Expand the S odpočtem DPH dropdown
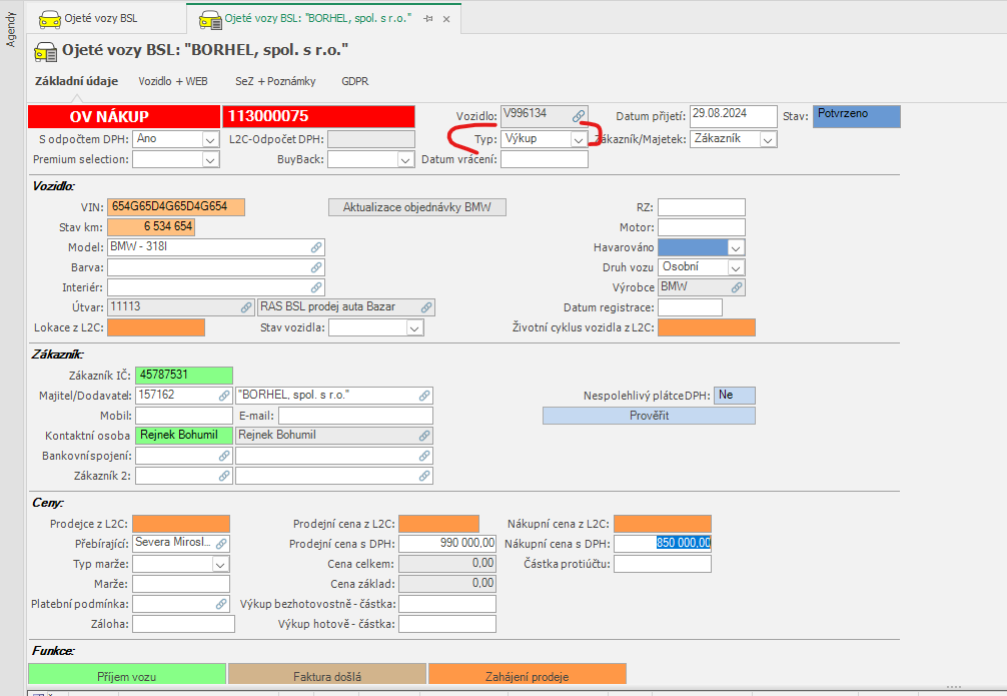1007x696 pixels. 210,140
